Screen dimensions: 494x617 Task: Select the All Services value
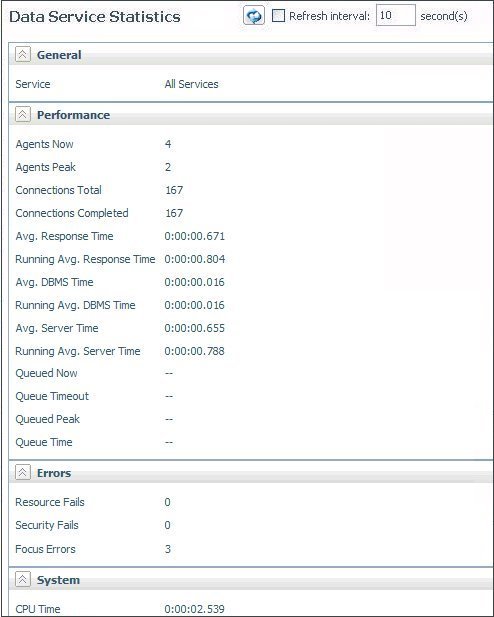pyautogui.click(x=191, y=84)
